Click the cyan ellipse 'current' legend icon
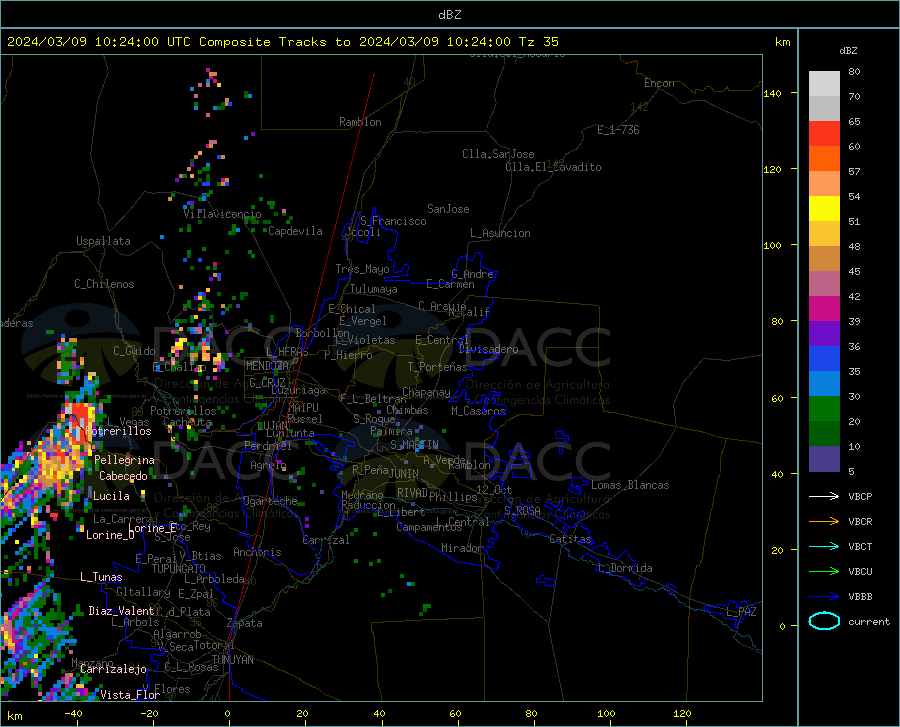Screen dimensions: 900x727 [824, 621]
